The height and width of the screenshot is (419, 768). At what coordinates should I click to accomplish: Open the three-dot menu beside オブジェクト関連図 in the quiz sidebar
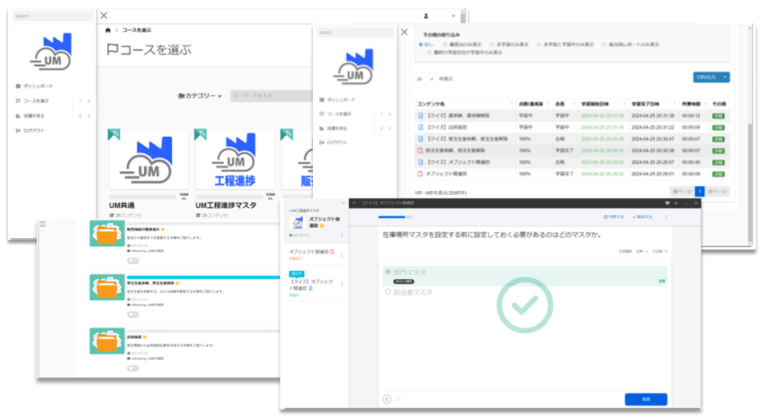(342, 255)
